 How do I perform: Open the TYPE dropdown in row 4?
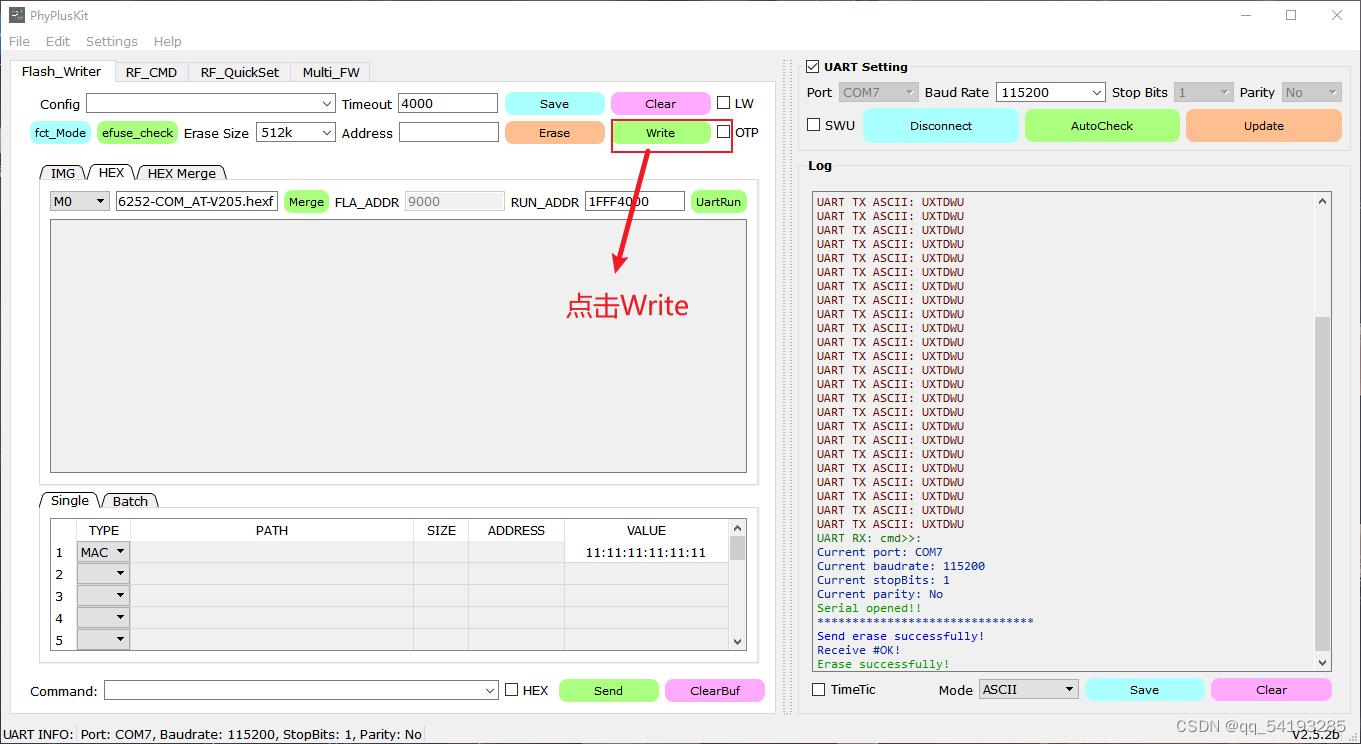tap(104, 618)
